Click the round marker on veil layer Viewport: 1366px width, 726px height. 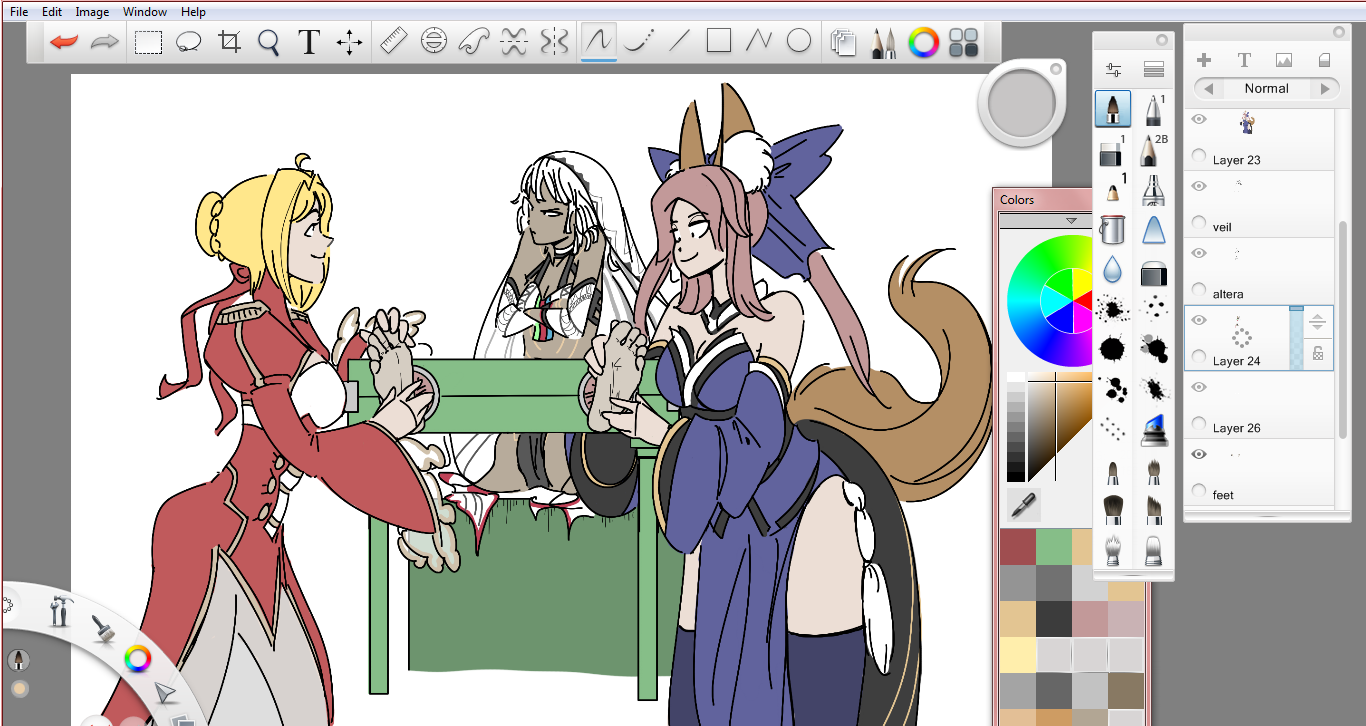1199,223
